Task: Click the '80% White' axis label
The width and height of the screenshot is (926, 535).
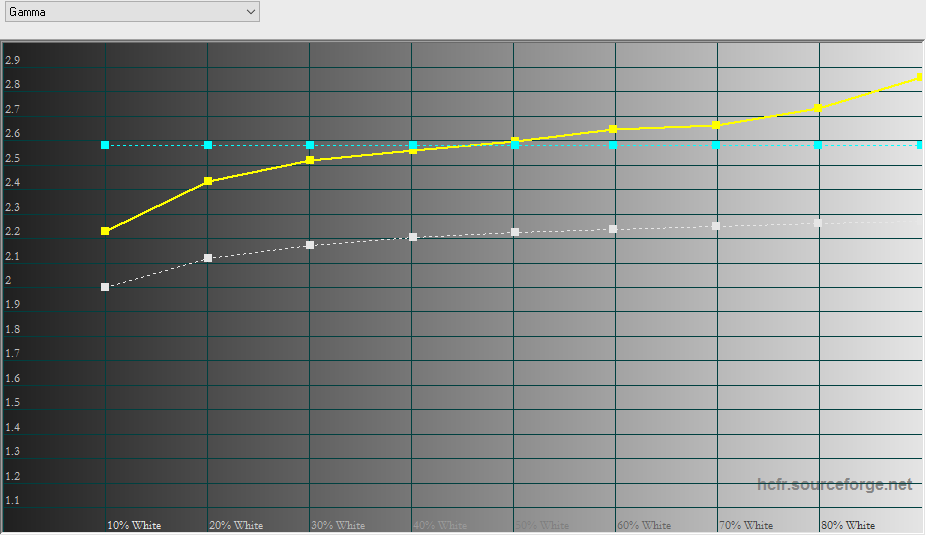Action: 849,525
